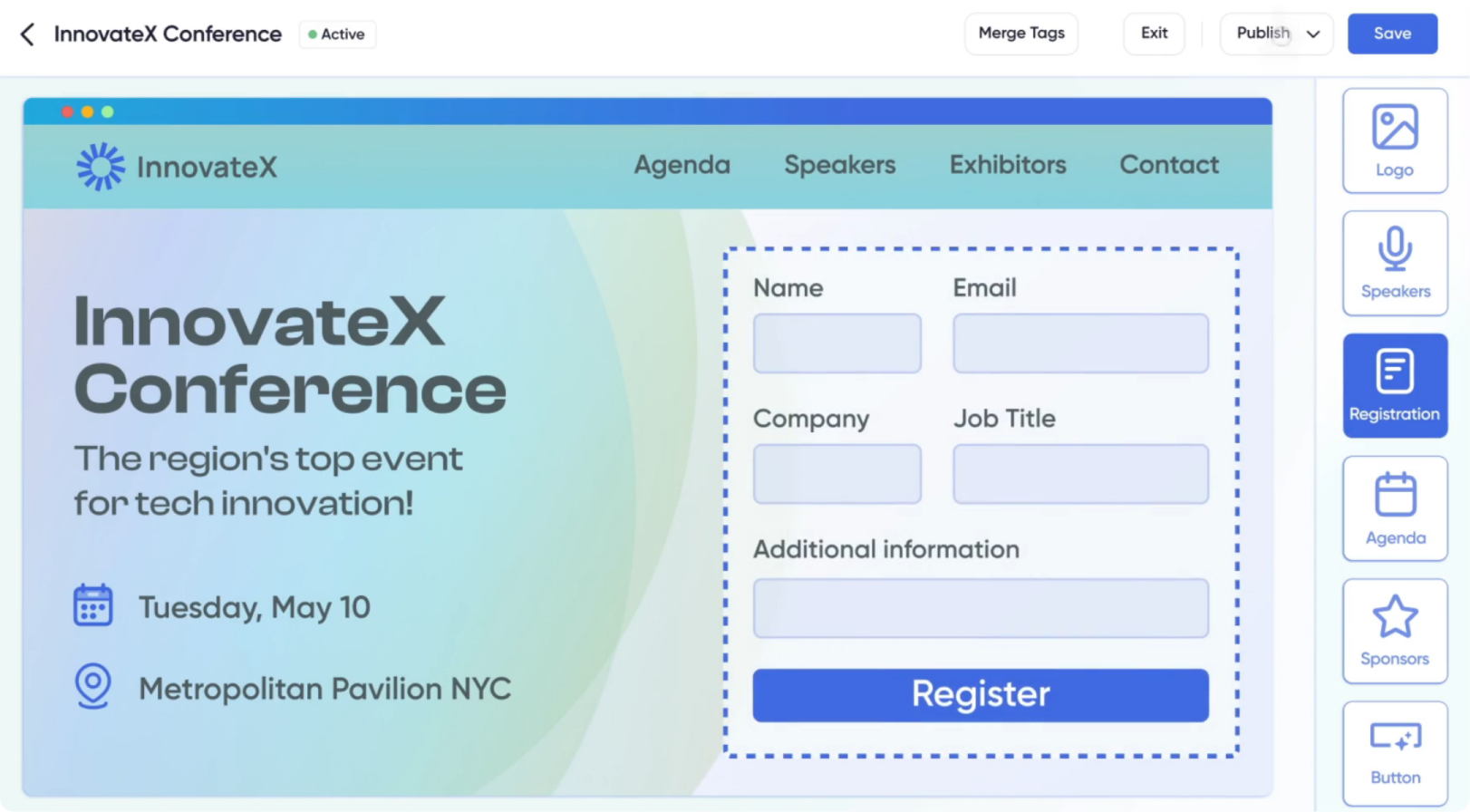The width and height of the screenshot is (1470, 812).
Task: Select the Button block in sidebar
Action: tap(1395, 753)
